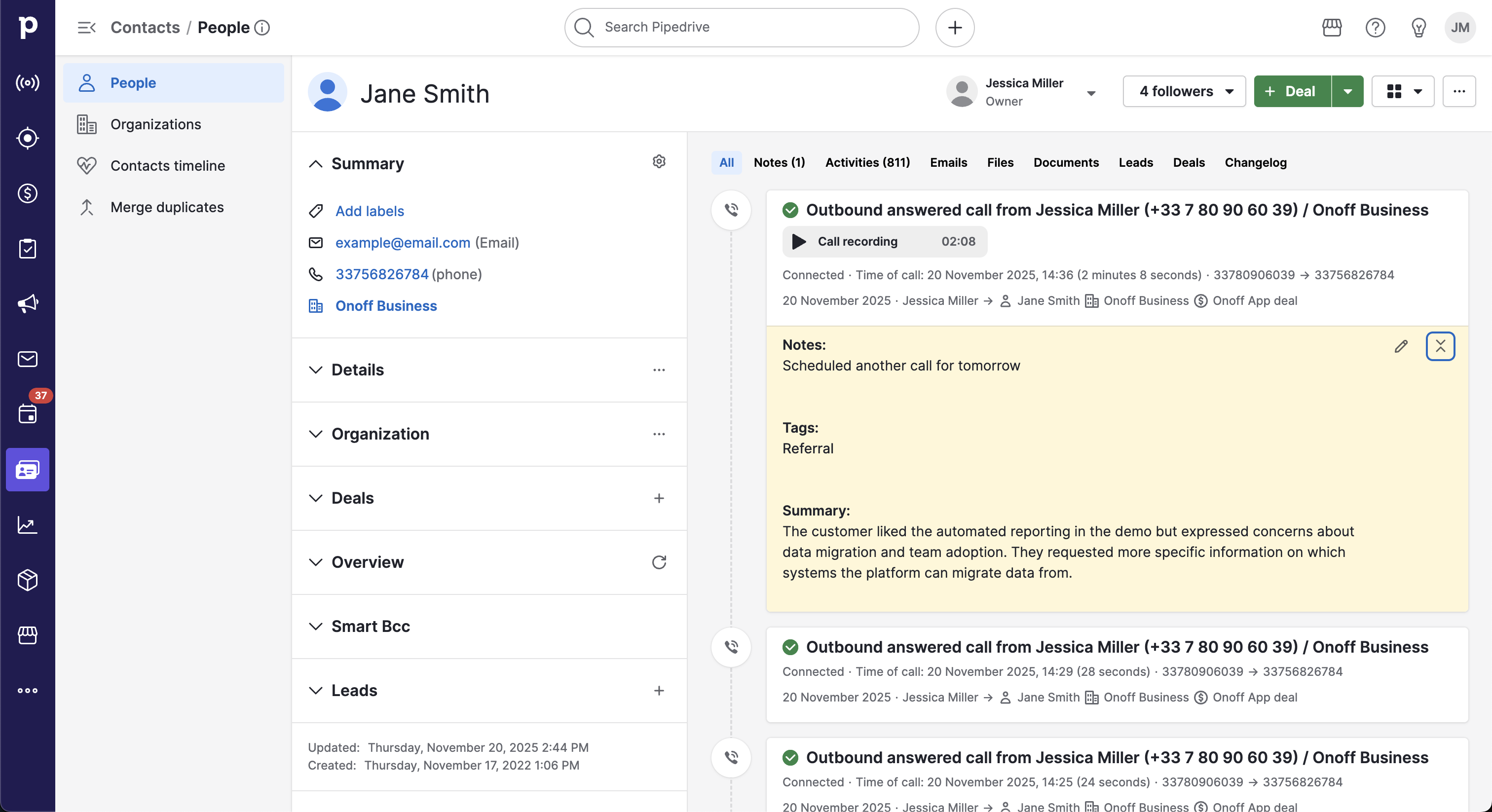Open the help question mark icon
Image resolution: width=1492 pixels, height=812 pixels.
pyautogui.click(x=1375, y=27)
